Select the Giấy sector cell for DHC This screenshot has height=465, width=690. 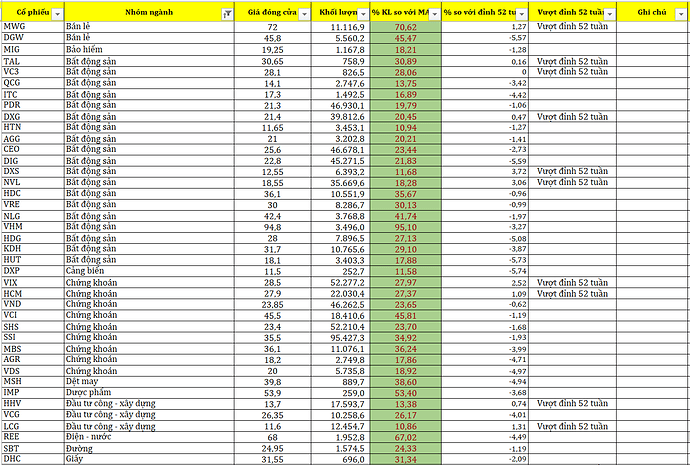pyautogui.click(x=149, y=459)
